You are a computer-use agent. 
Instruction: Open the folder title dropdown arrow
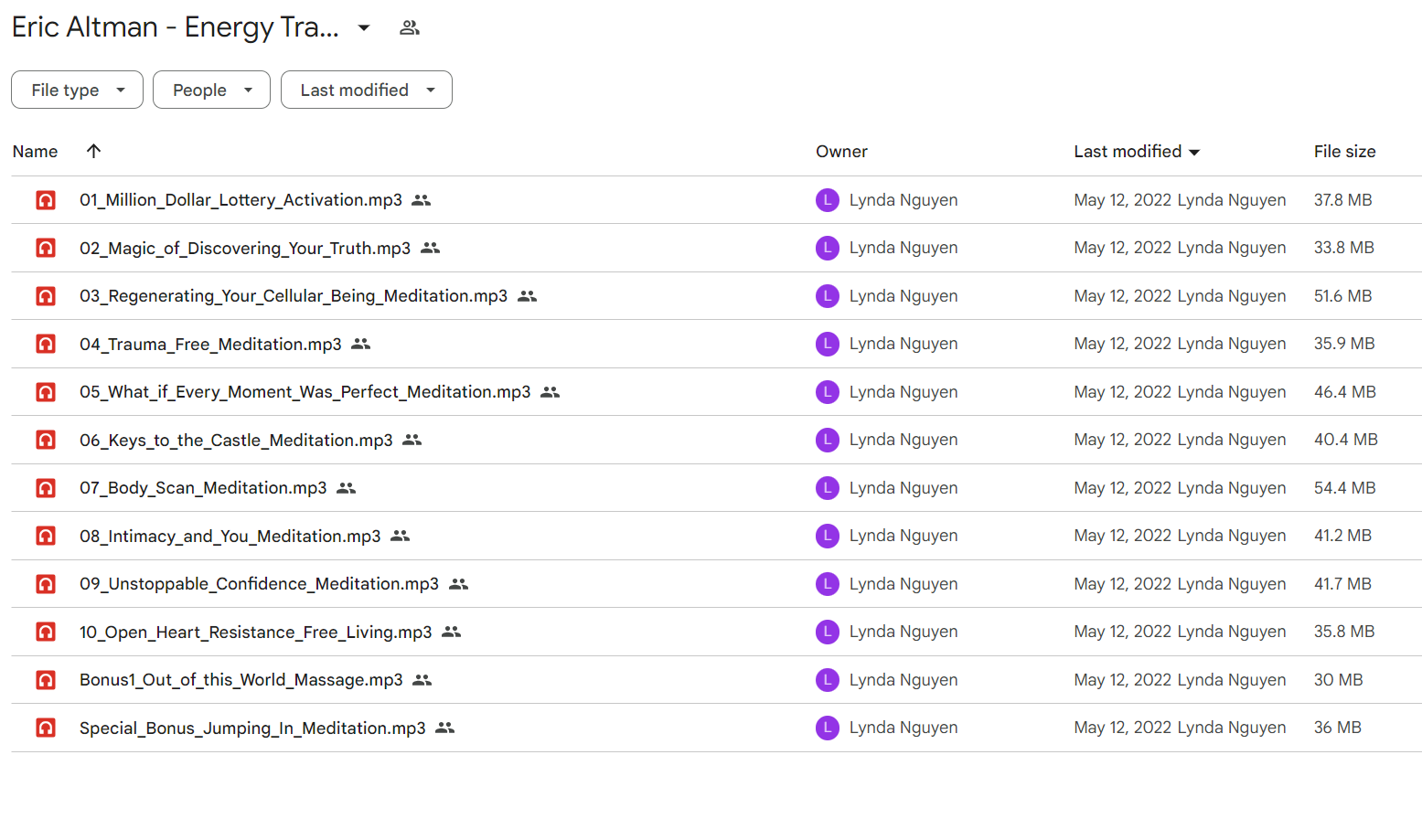pos(364,27)
